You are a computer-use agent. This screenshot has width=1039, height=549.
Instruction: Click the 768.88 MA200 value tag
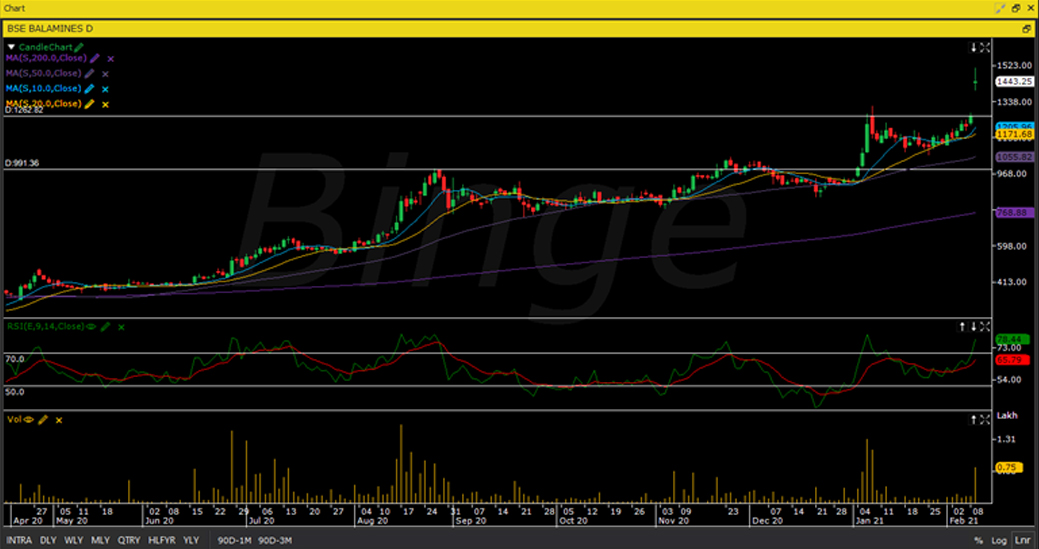point(1014,213)
